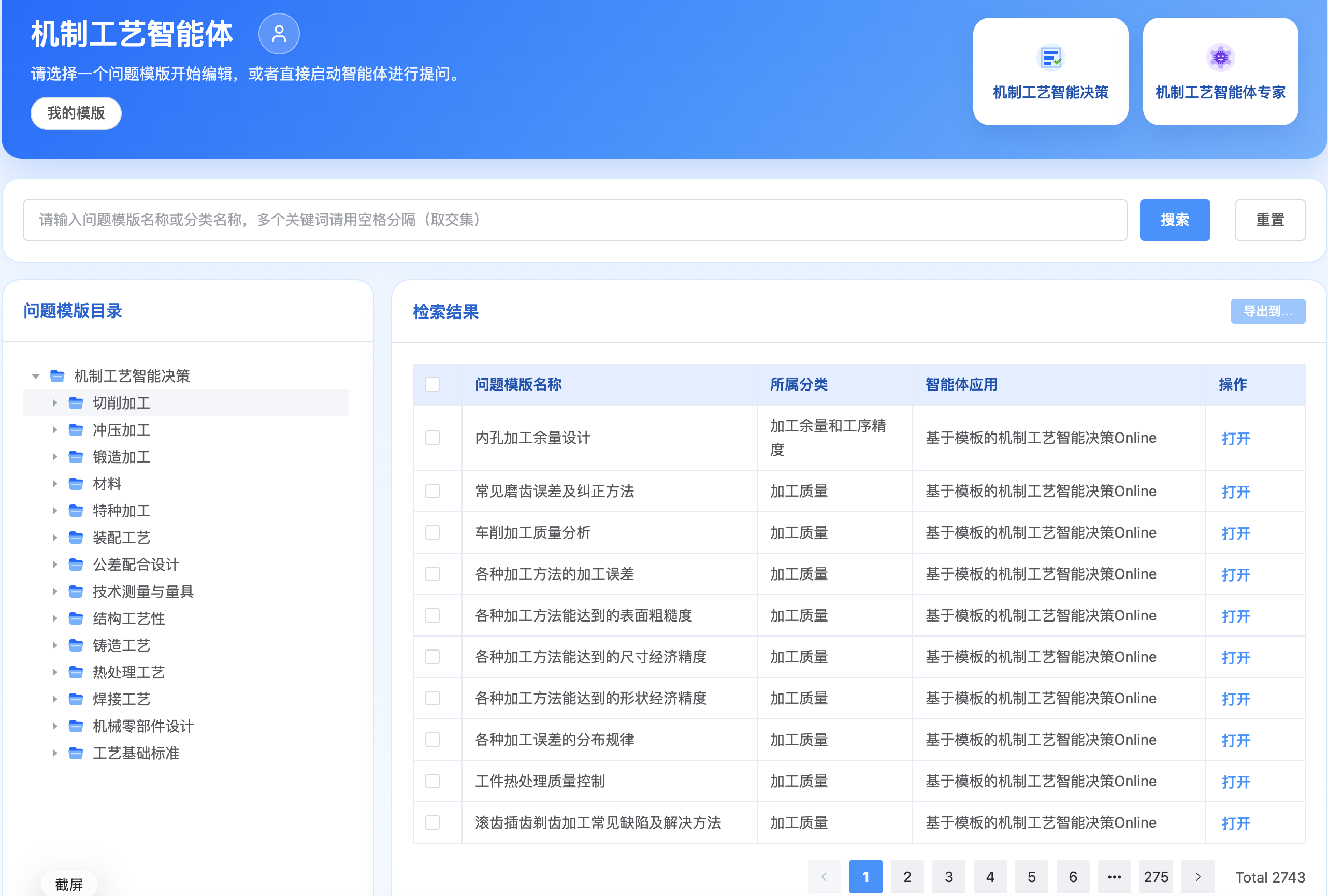Go to page 2
Screen dimensions: 1328x896
point(907,876)
